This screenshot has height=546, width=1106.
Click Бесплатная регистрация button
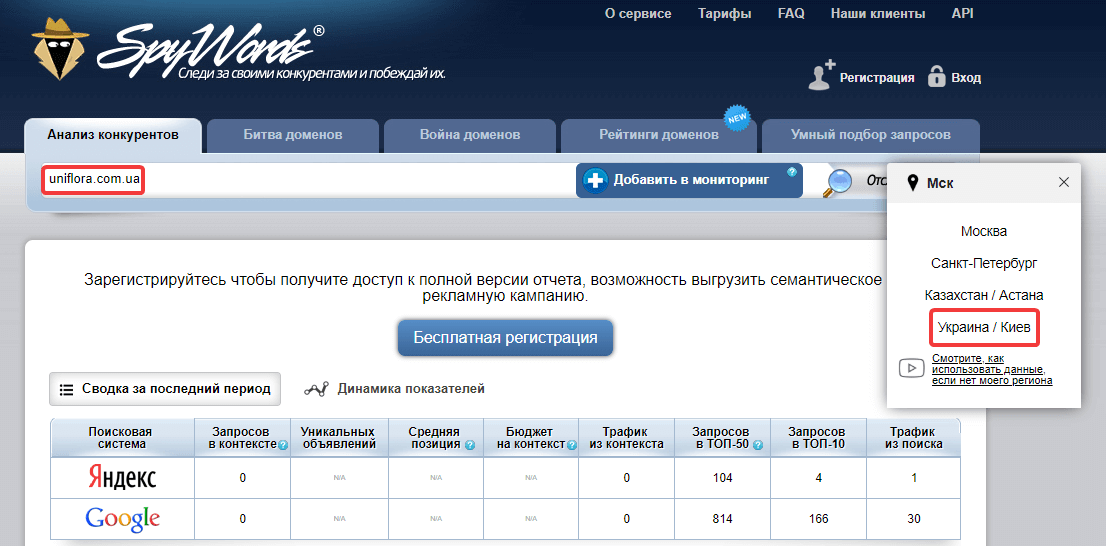click(505, 337)
